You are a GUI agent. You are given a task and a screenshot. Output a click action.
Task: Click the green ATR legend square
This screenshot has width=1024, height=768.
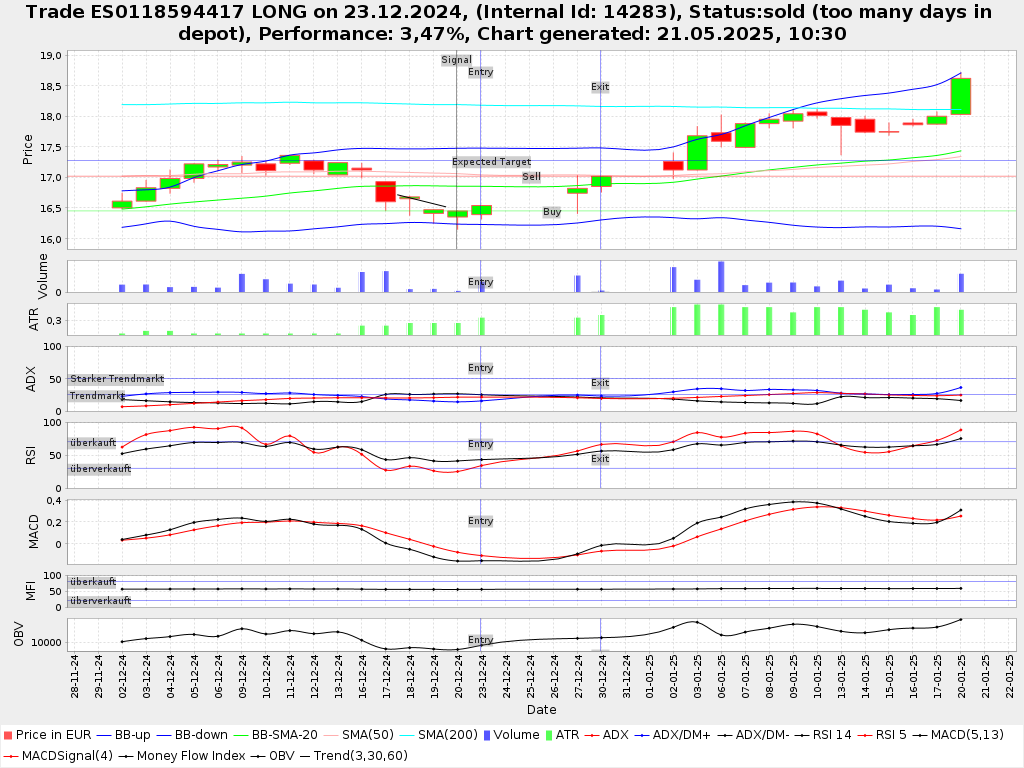pos(548,735)
